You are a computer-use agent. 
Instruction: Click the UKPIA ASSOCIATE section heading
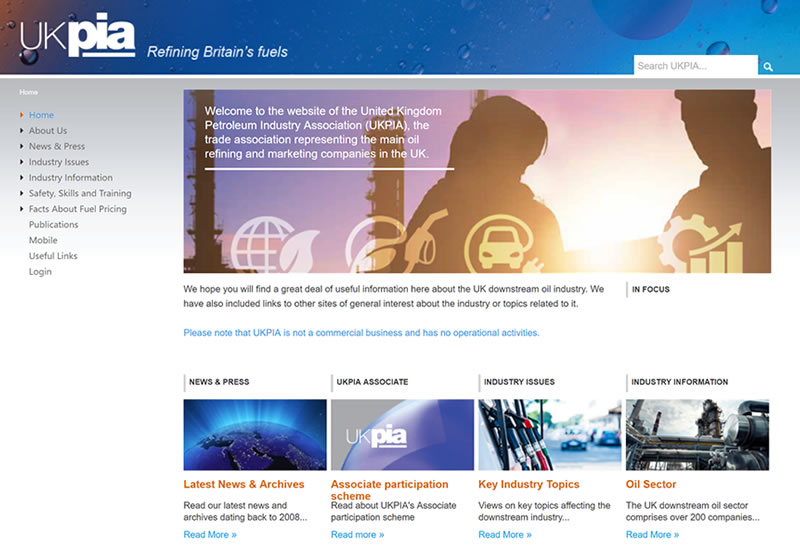(372, 382)
